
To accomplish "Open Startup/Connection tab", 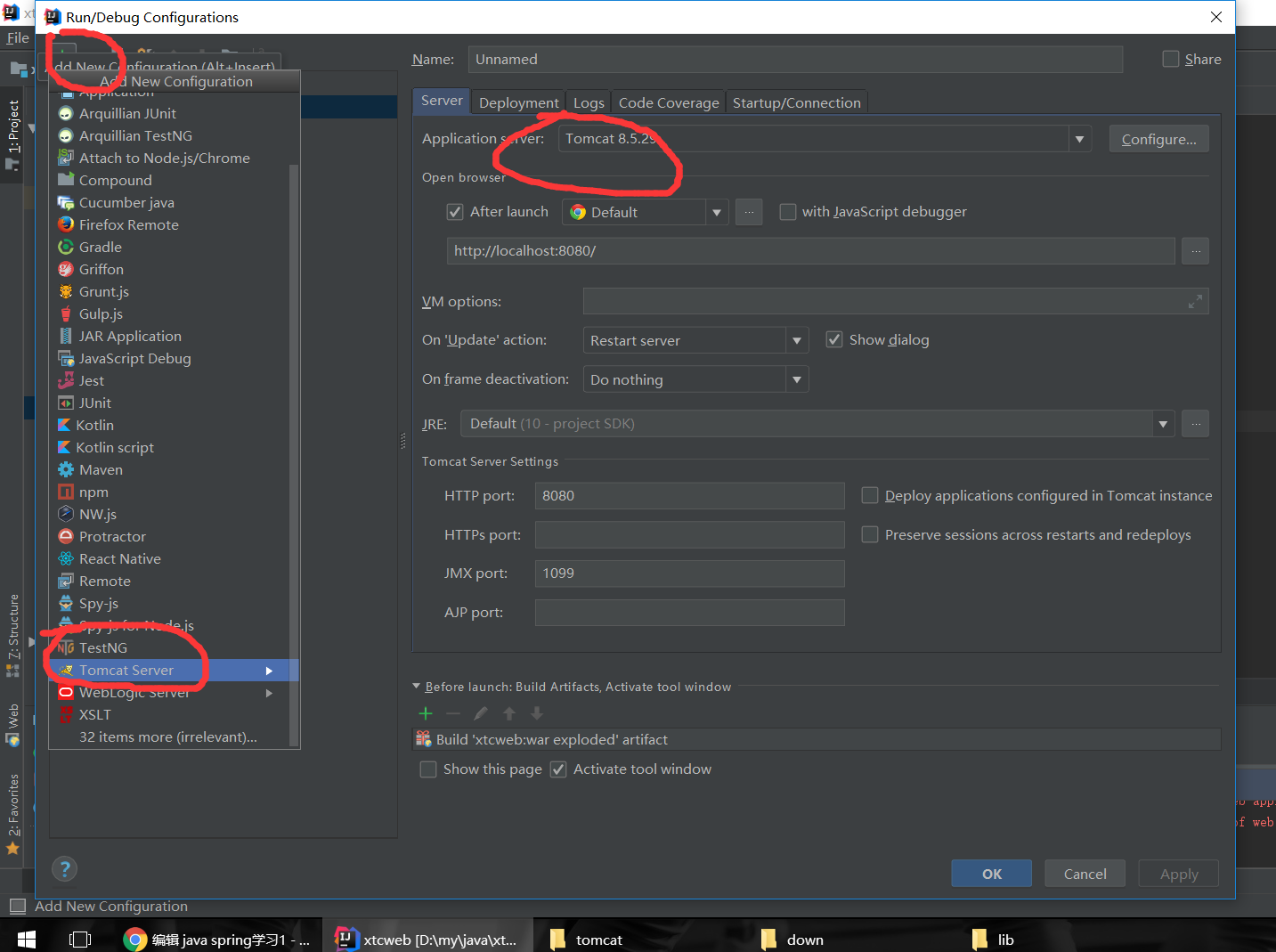I will [797, 102].
